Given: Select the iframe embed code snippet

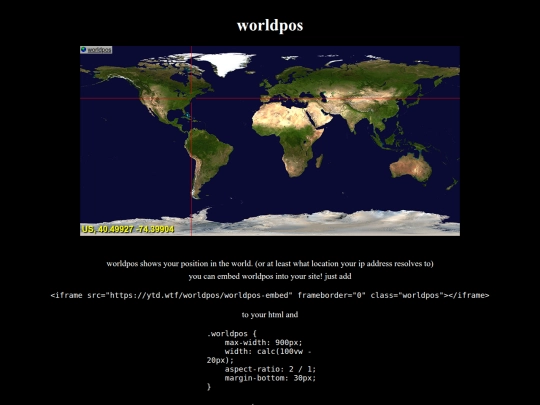Looking at the screenshot, I should (270, 295).
